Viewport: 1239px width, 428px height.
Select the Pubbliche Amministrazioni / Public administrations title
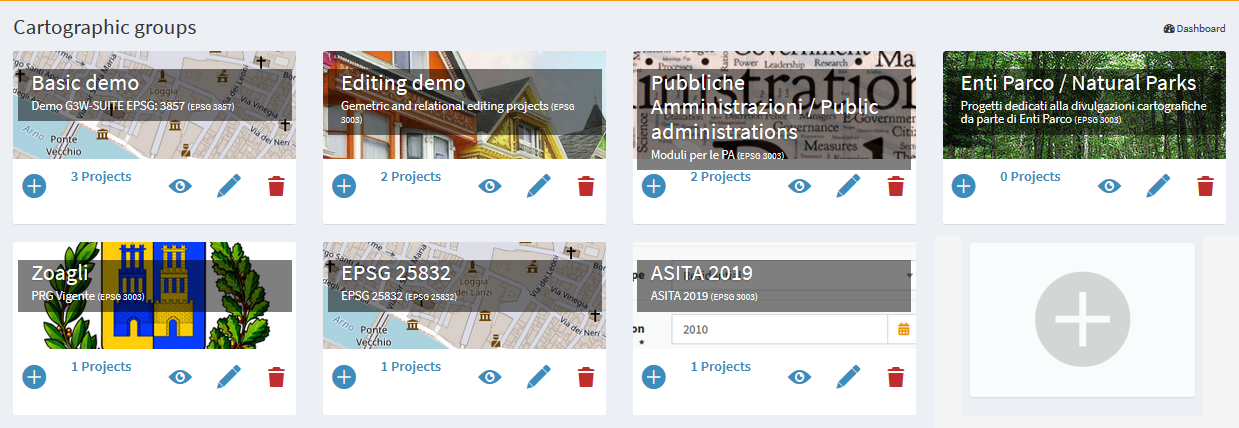click(x=765, y=106)
